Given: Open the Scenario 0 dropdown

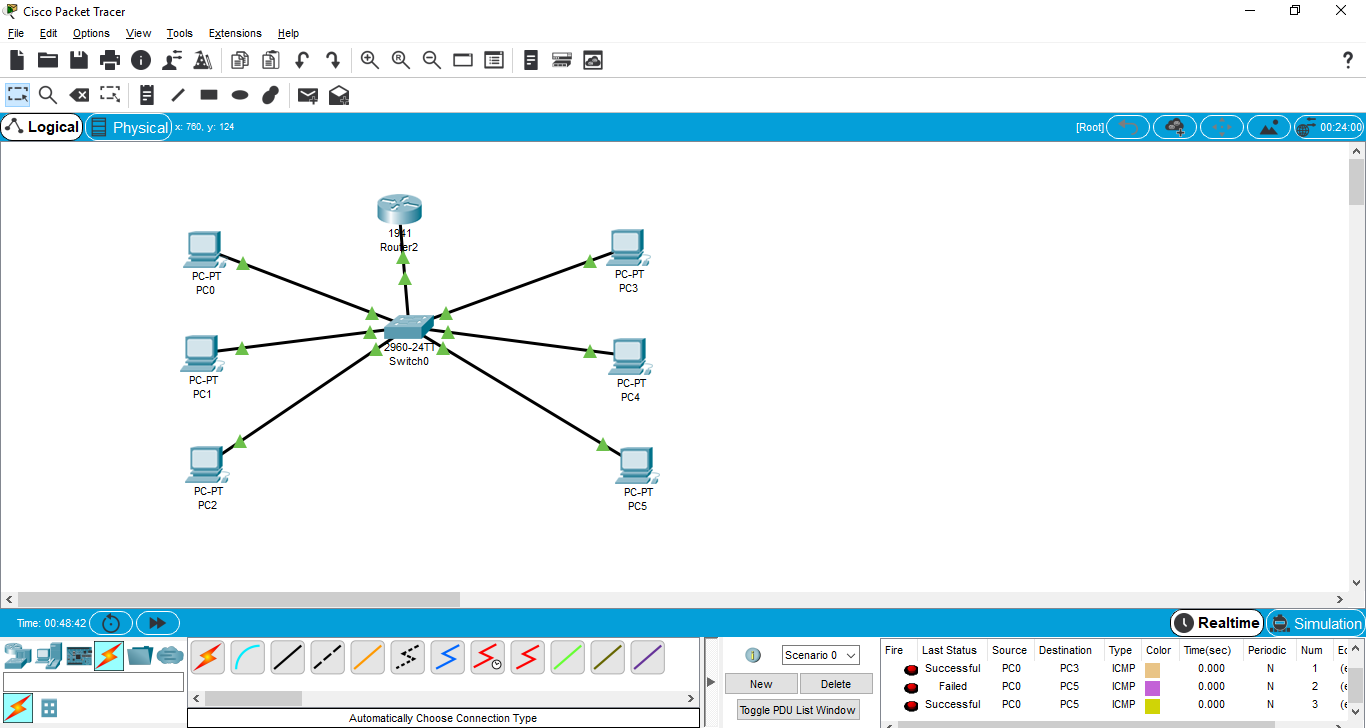Looking at the screenshot, I should point(821,655).
